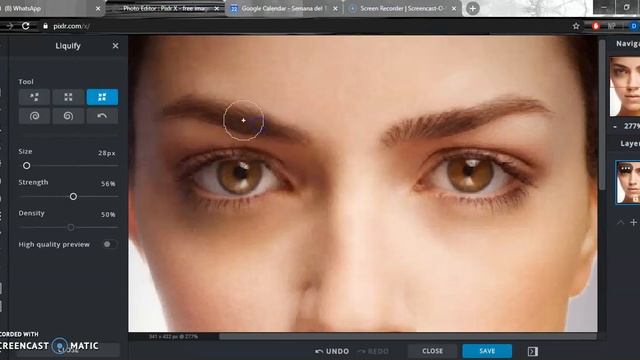Click the CLOSE button
The image size is (640, 360).
[x=433, y=351]
